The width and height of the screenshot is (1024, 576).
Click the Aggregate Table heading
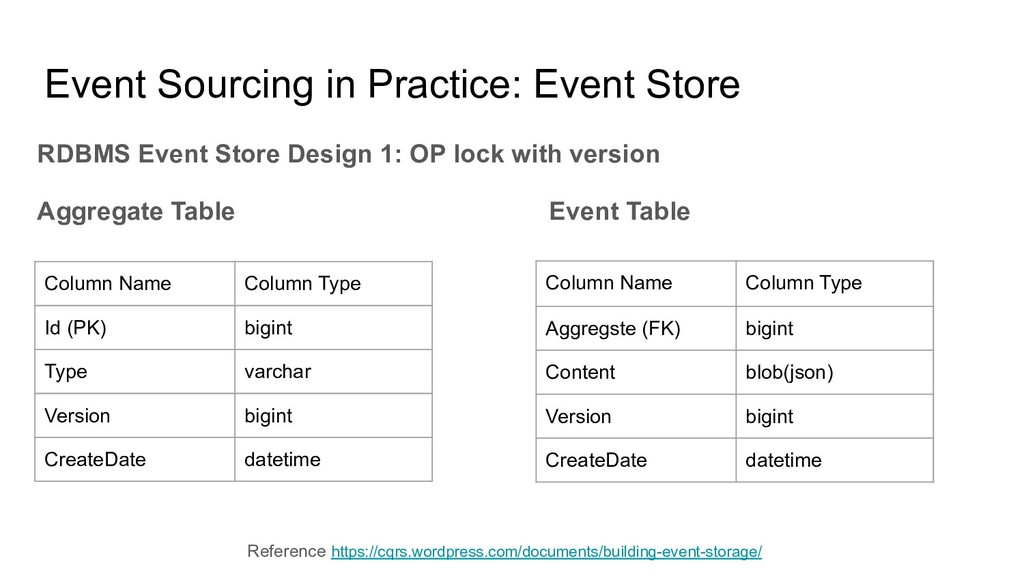point(136,212)
